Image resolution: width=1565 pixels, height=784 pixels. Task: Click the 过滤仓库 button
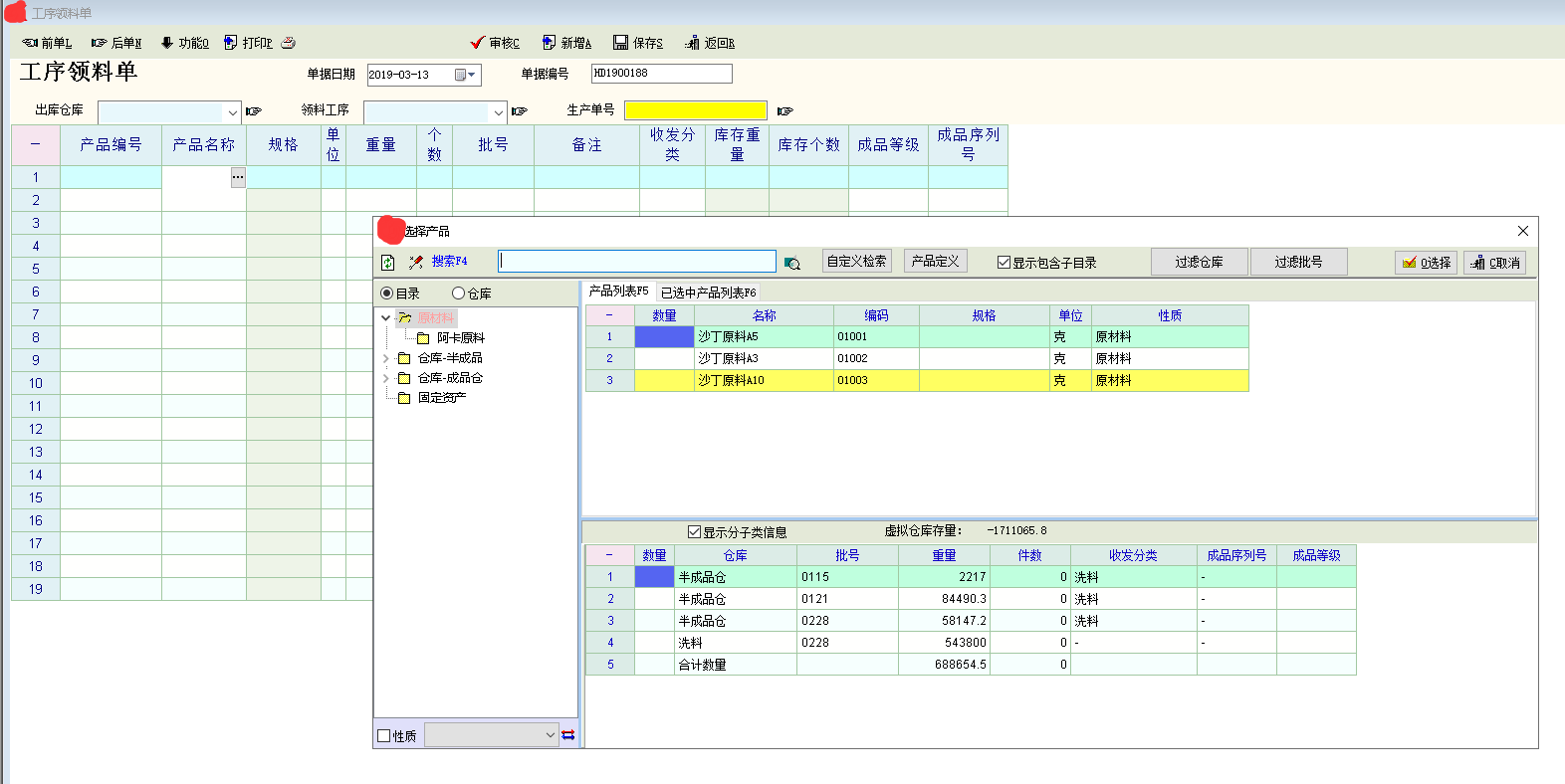click(x=1199, y=262)
